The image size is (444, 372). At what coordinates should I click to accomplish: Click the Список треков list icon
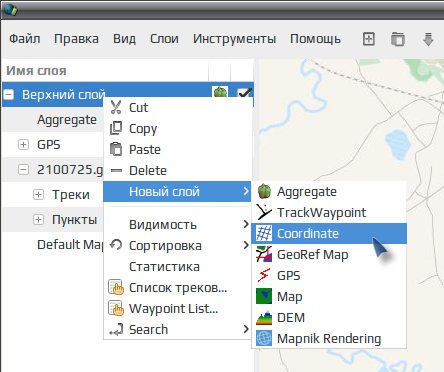pyautogui.click(x=116, y=287)
